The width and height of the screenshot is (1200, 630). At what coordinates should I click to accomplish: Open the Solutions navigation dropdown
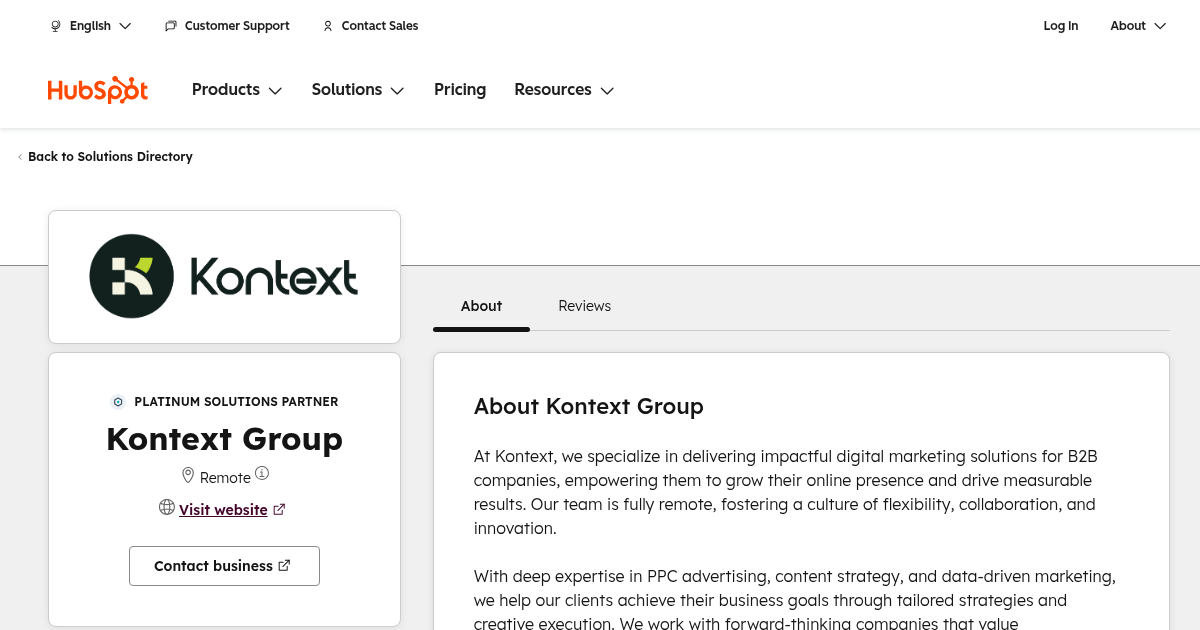click(x=358, y=90)
